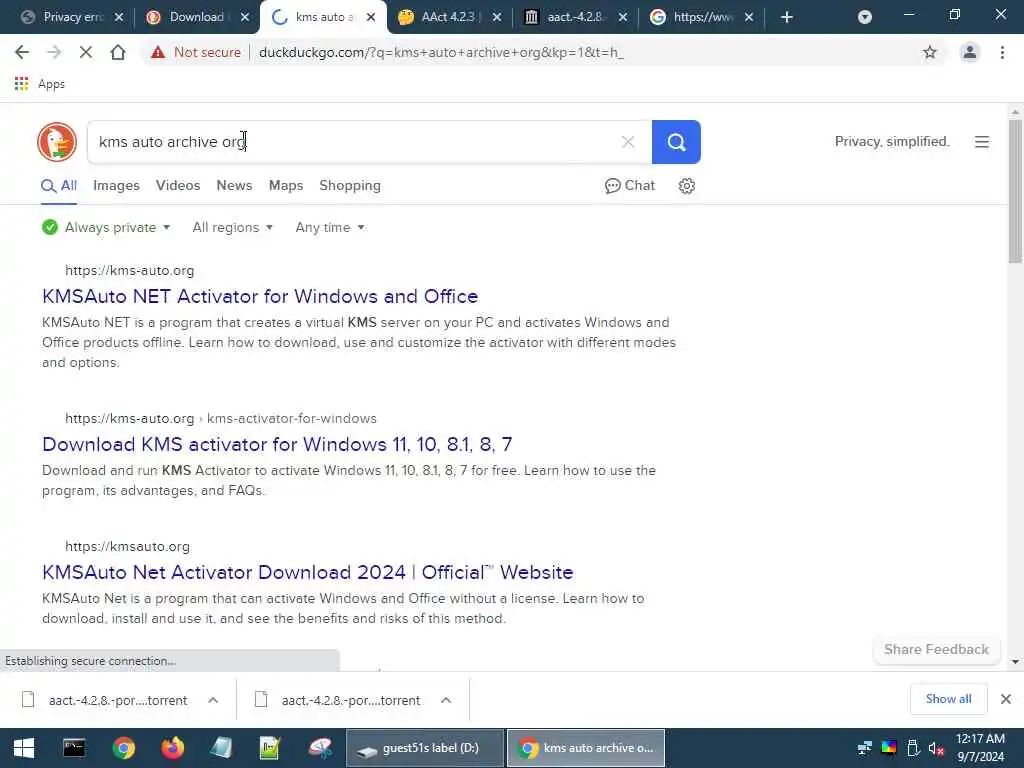Open search settings gear icon

point(686,186)
